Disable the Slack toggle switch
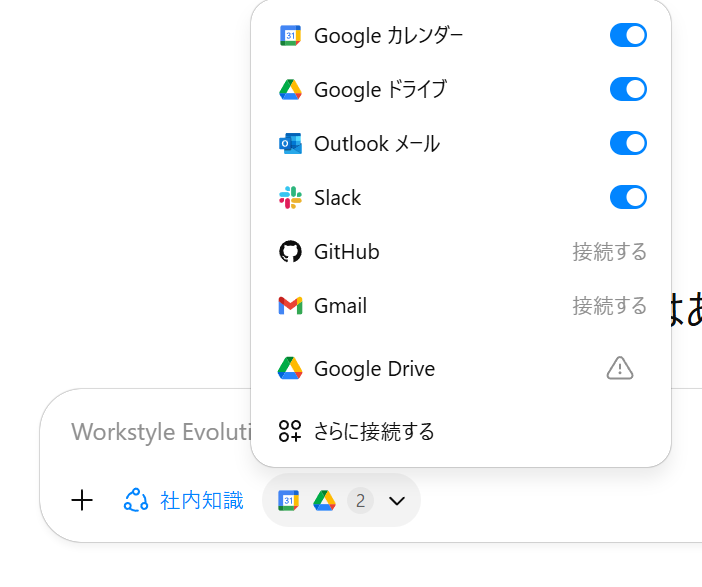This screenshot has width=702, height=587. (628, 197)
